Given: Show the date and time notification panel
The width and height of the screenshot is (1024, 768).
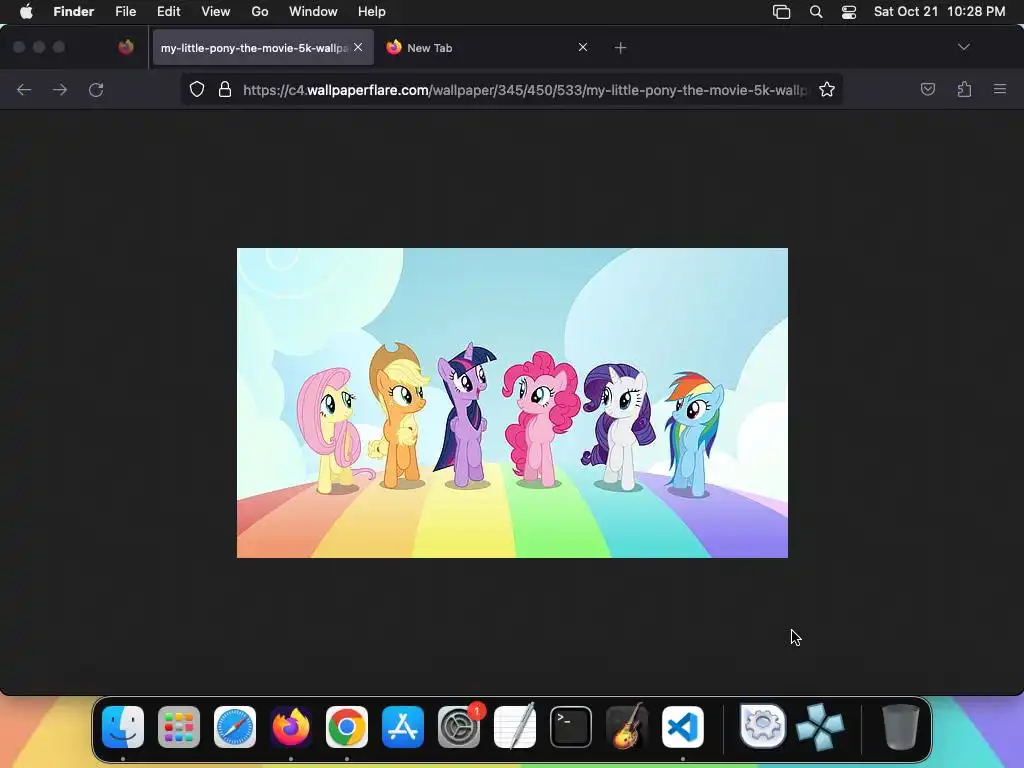Looking at the screenshot, I should click(939, 12).
